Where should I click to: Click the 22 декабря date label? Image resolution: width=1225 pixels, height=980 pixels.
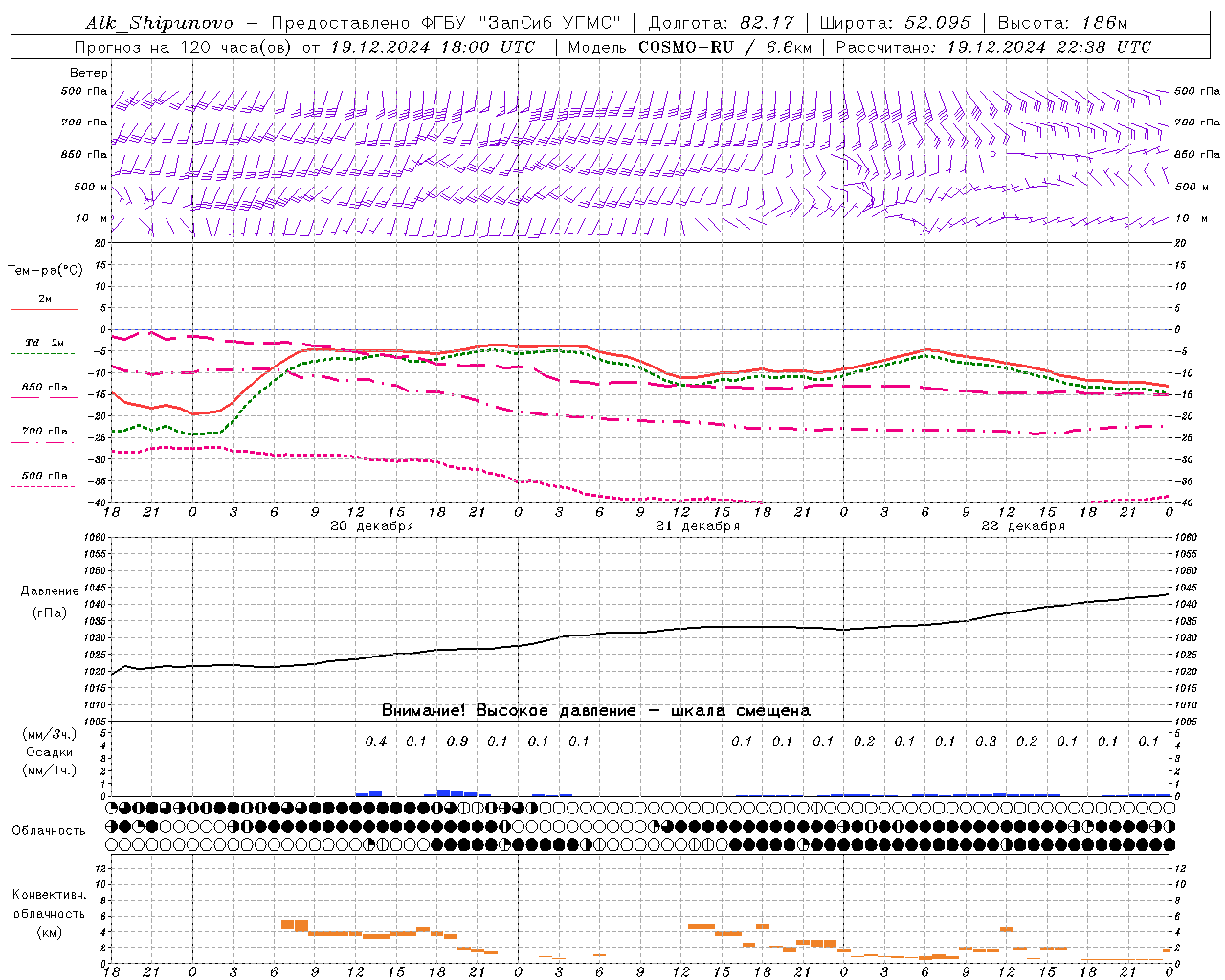coord(1023,526)
